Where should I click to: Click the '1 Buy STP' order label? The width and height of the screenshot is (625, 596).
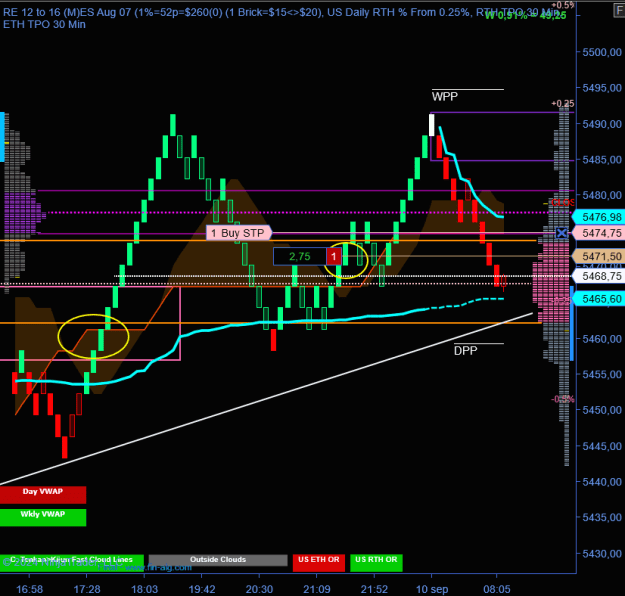coord(238,233)
